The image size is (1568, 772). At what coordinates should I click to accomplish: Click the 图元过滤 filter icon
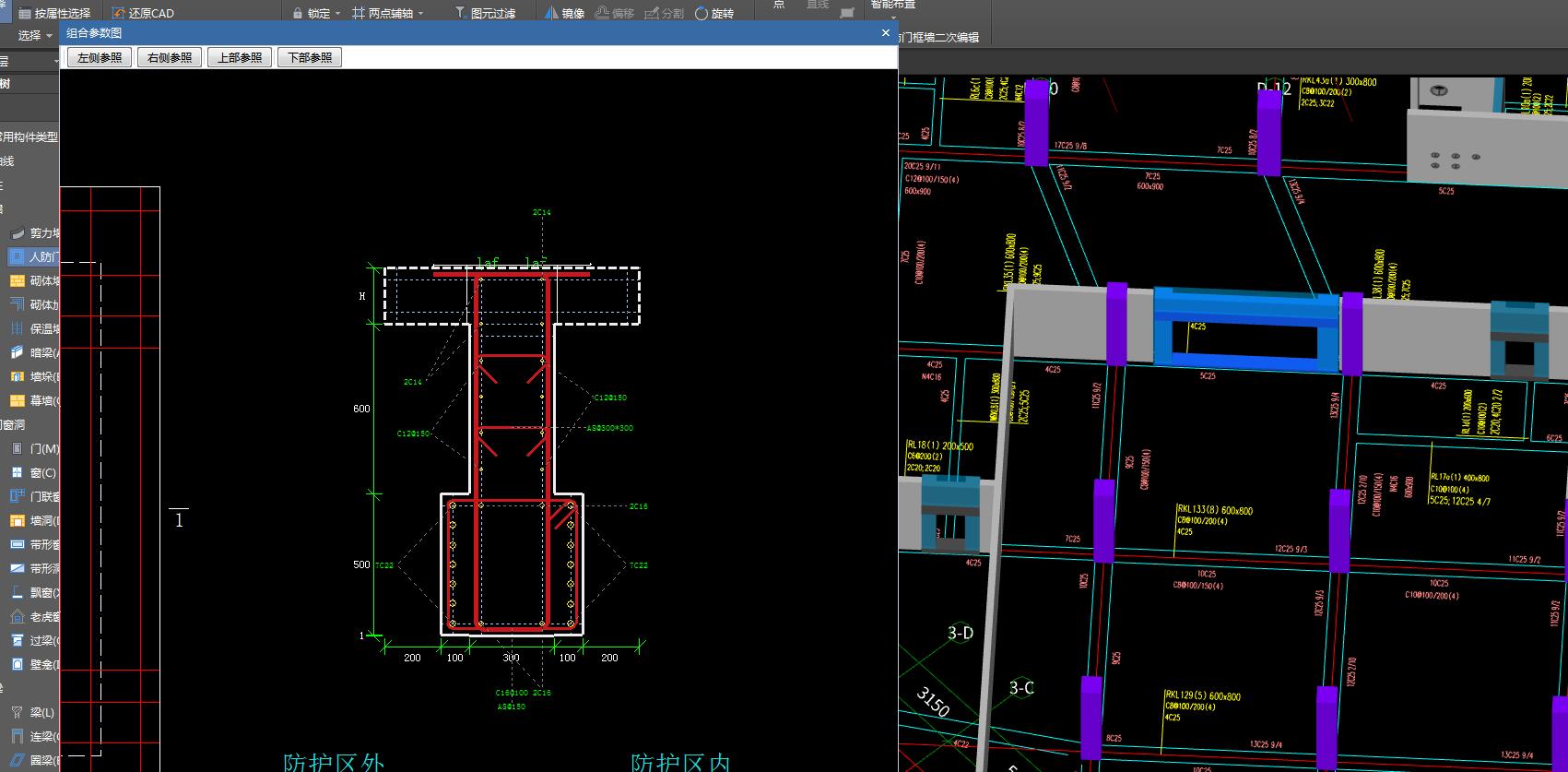460,13
